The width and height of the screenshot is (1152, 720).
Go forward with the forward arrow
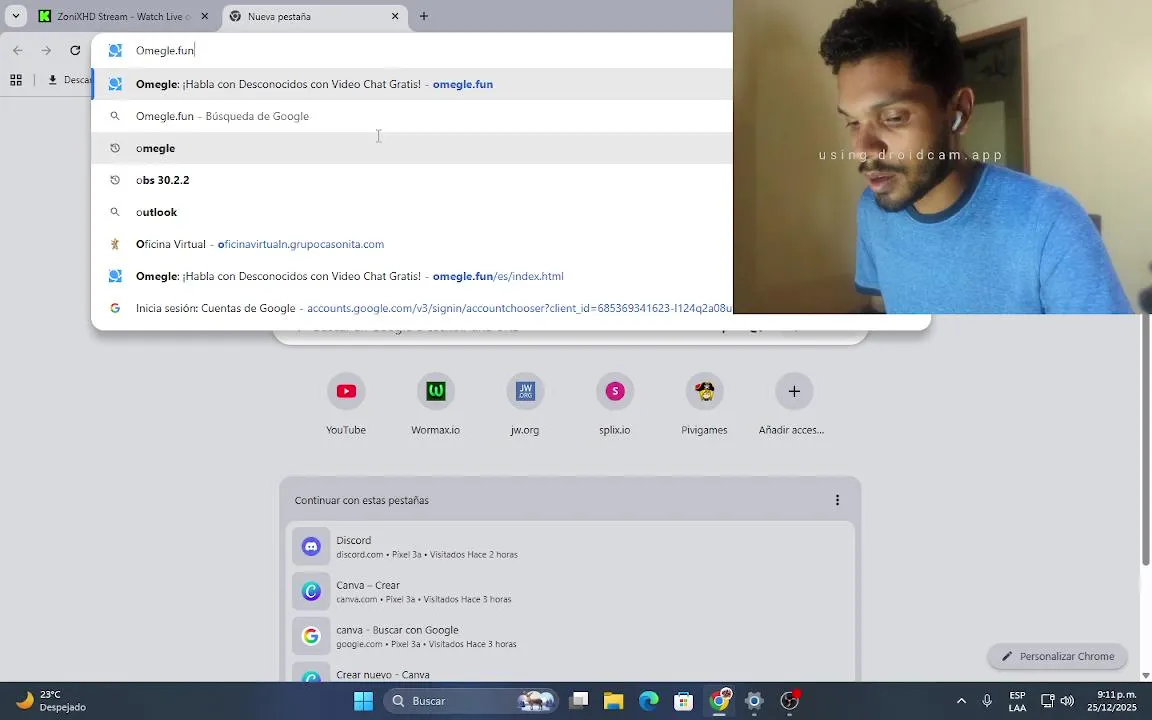[46, 51]
